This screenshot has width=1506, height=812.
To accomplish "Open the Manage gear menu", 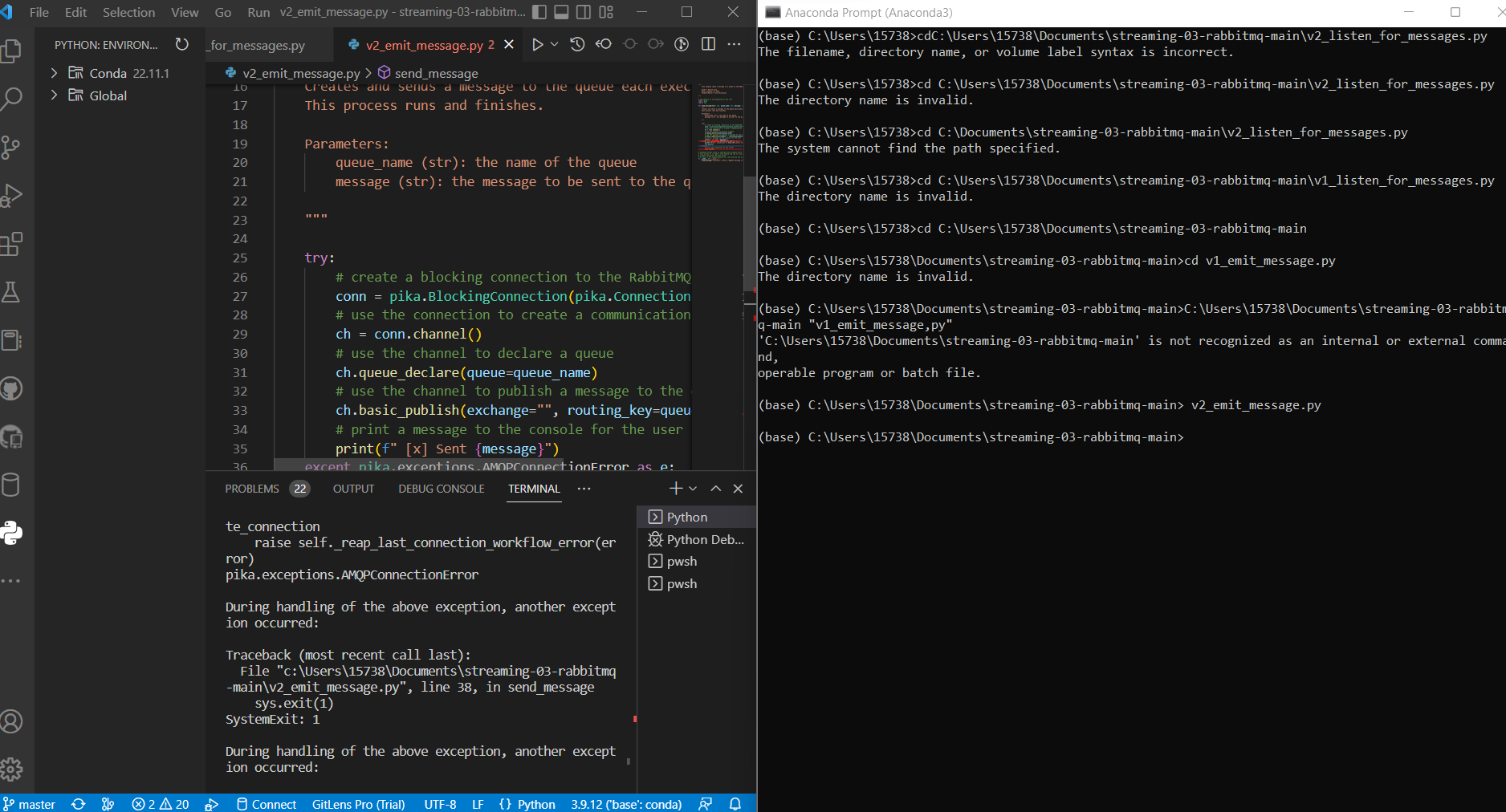I will click(x=11, y=769).
